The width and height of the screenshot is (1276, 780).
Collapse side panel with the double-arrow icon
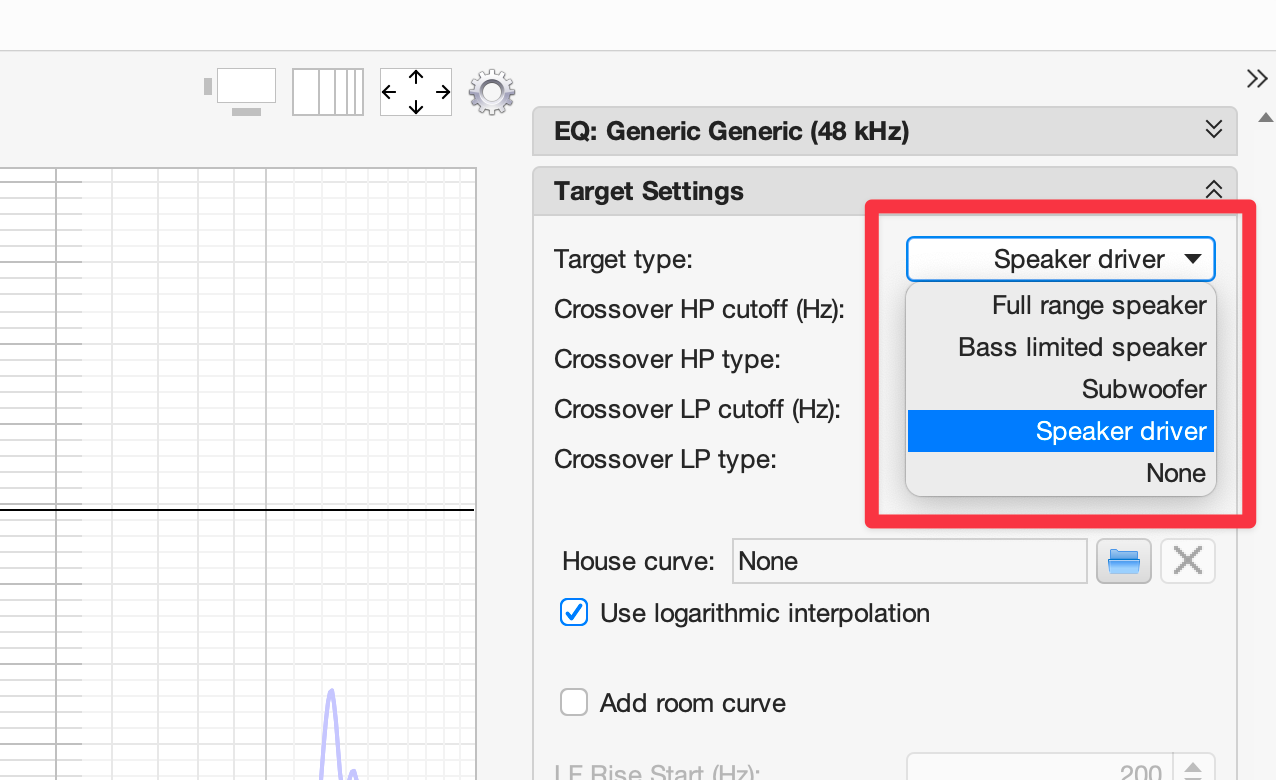(1256, 79)
